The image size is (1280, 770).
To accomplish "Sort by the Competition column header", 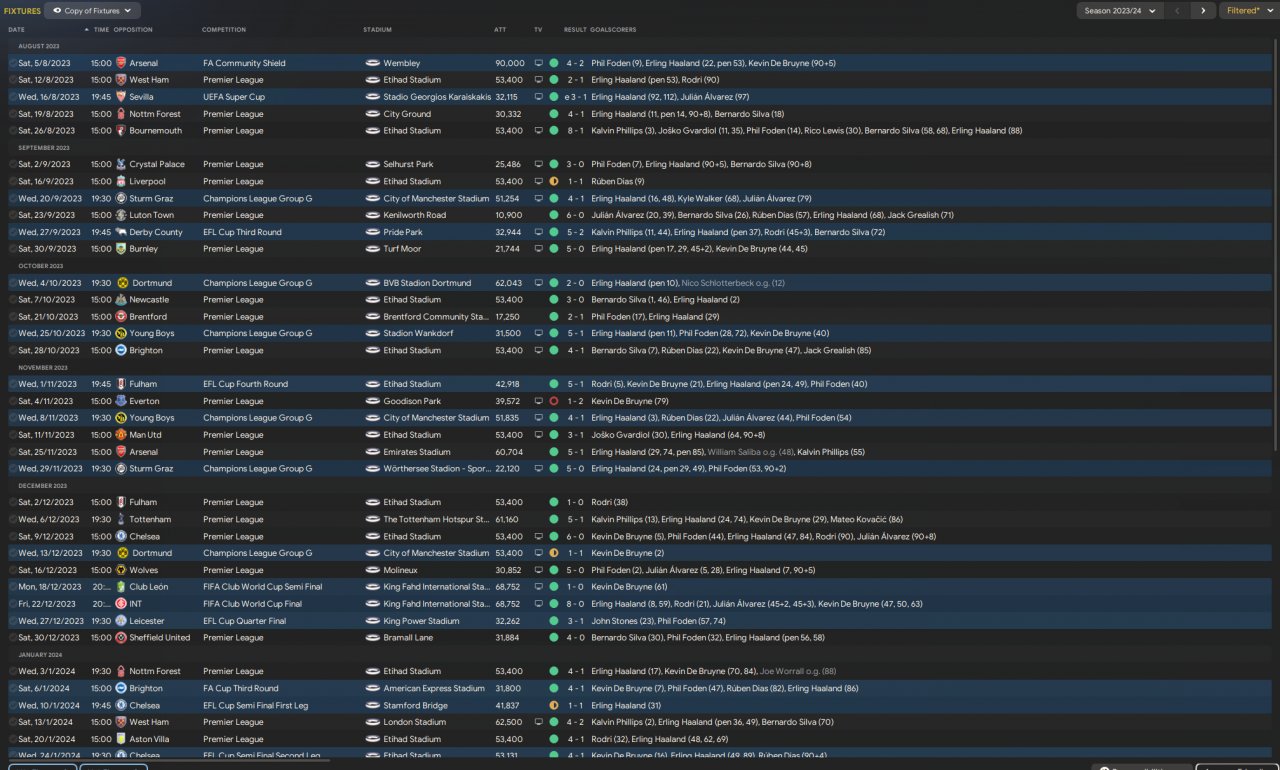I will coord(224,30).
